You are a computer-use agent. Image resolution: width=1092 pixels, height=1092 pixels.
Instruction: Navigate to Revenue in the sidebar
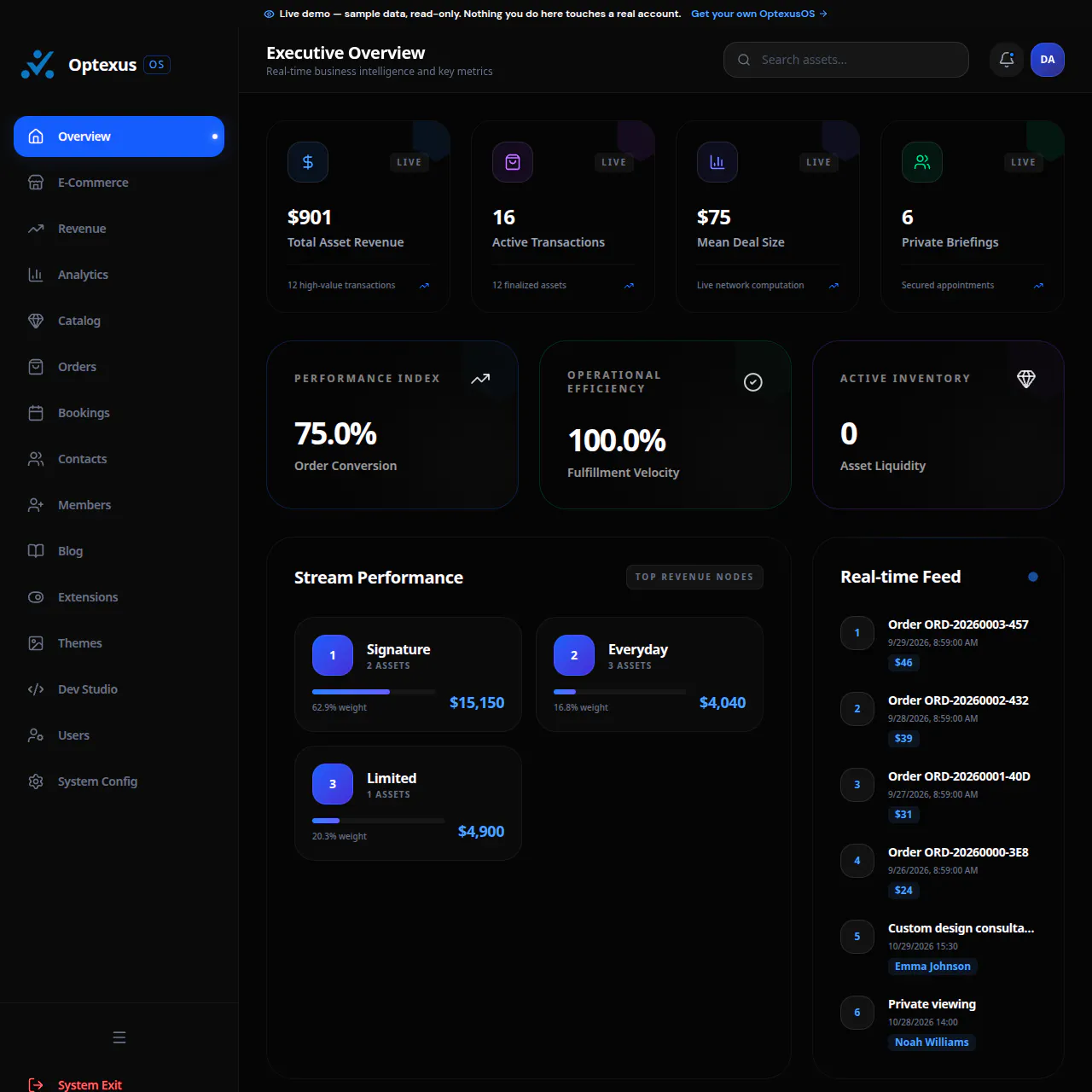[x=119, y=229]
